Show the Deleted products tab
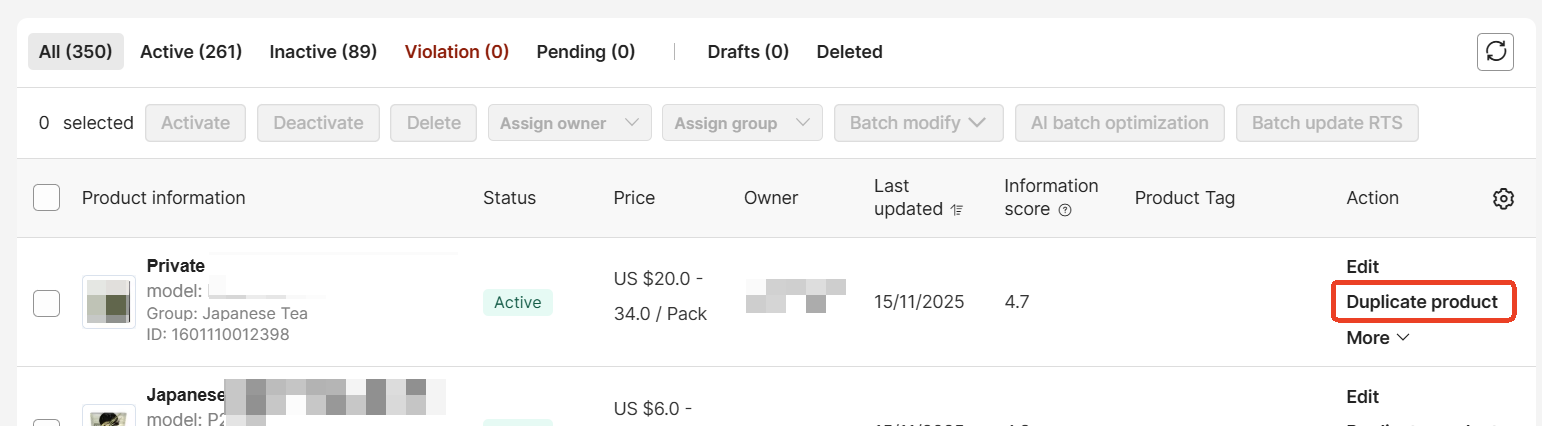Image resolution: width=1542 pixels, height=426 pixels. coord(849,51)
